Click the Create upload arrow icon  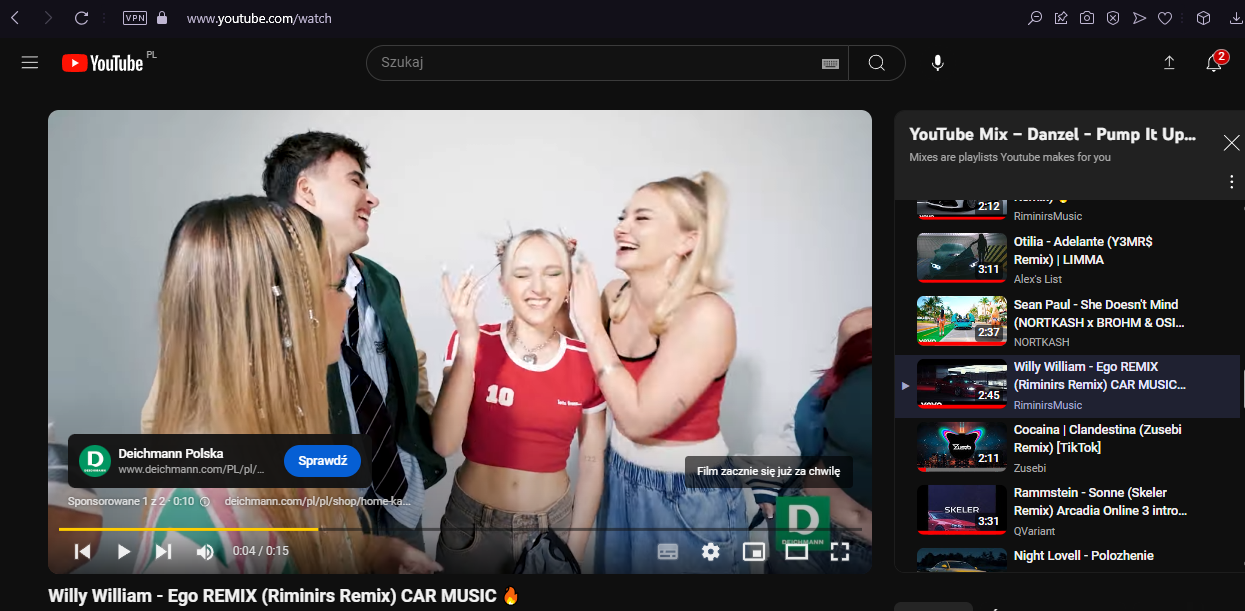pos(1168,62)
